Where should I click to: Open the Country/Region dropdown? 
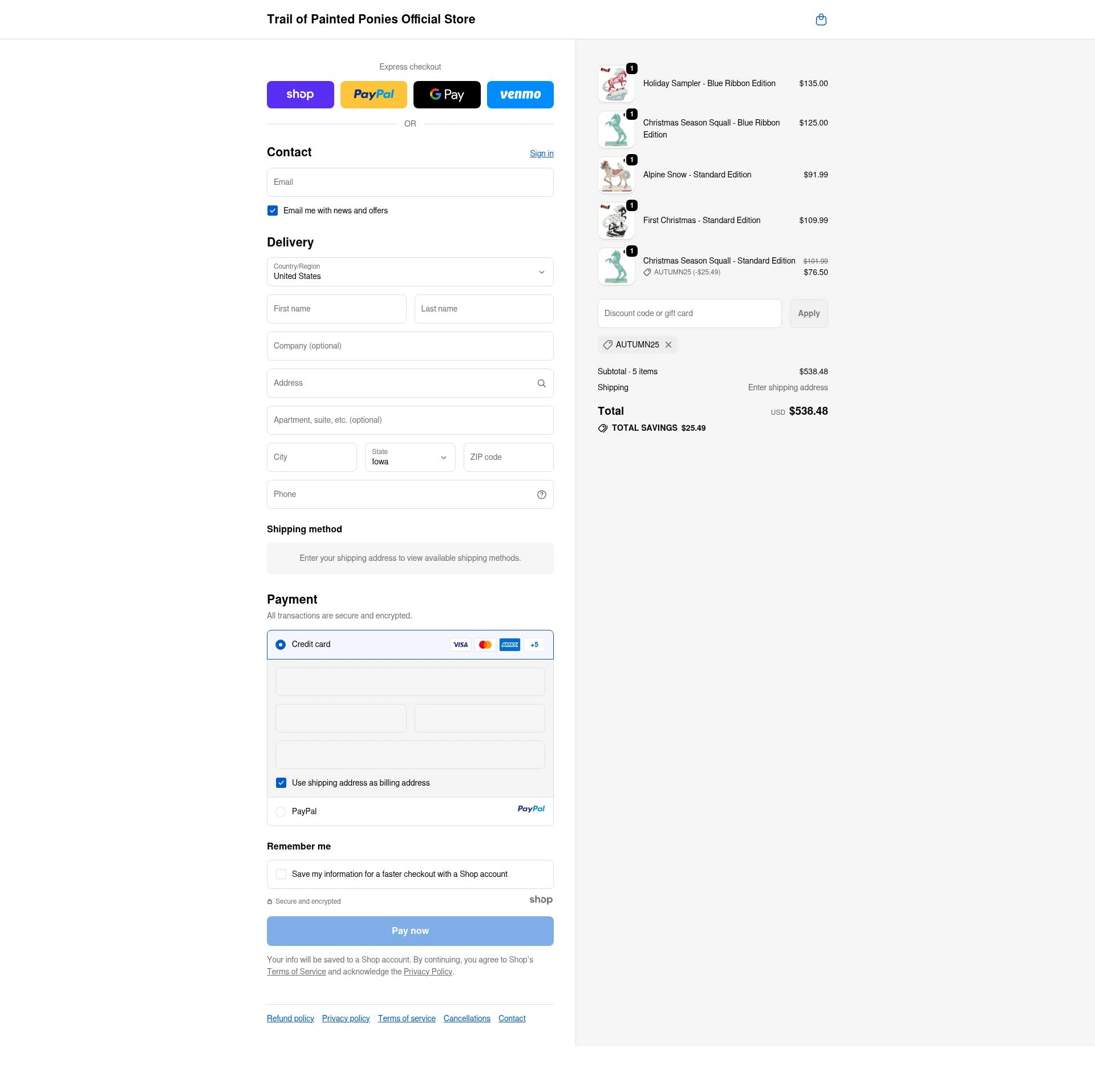tap(409, 272)
